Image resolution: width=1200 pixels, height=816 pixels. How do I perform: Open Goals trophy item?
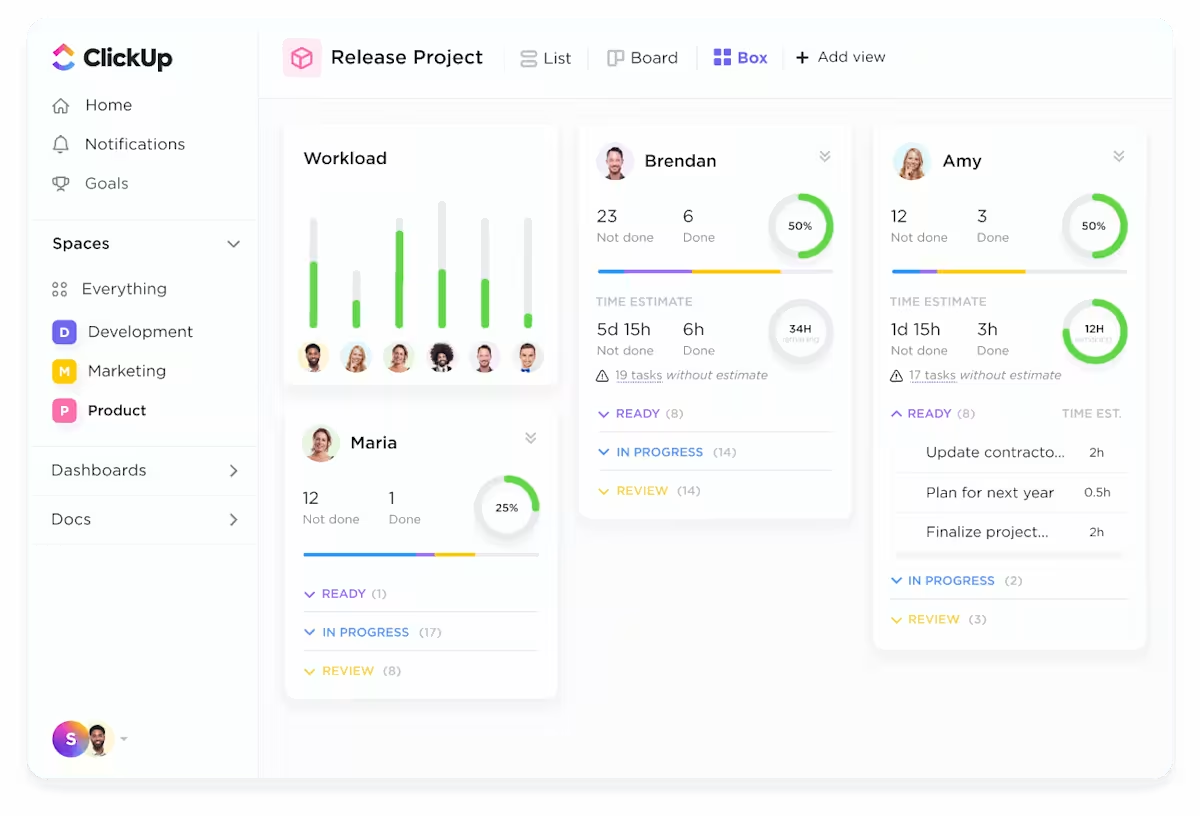click(x=61, y=183)
